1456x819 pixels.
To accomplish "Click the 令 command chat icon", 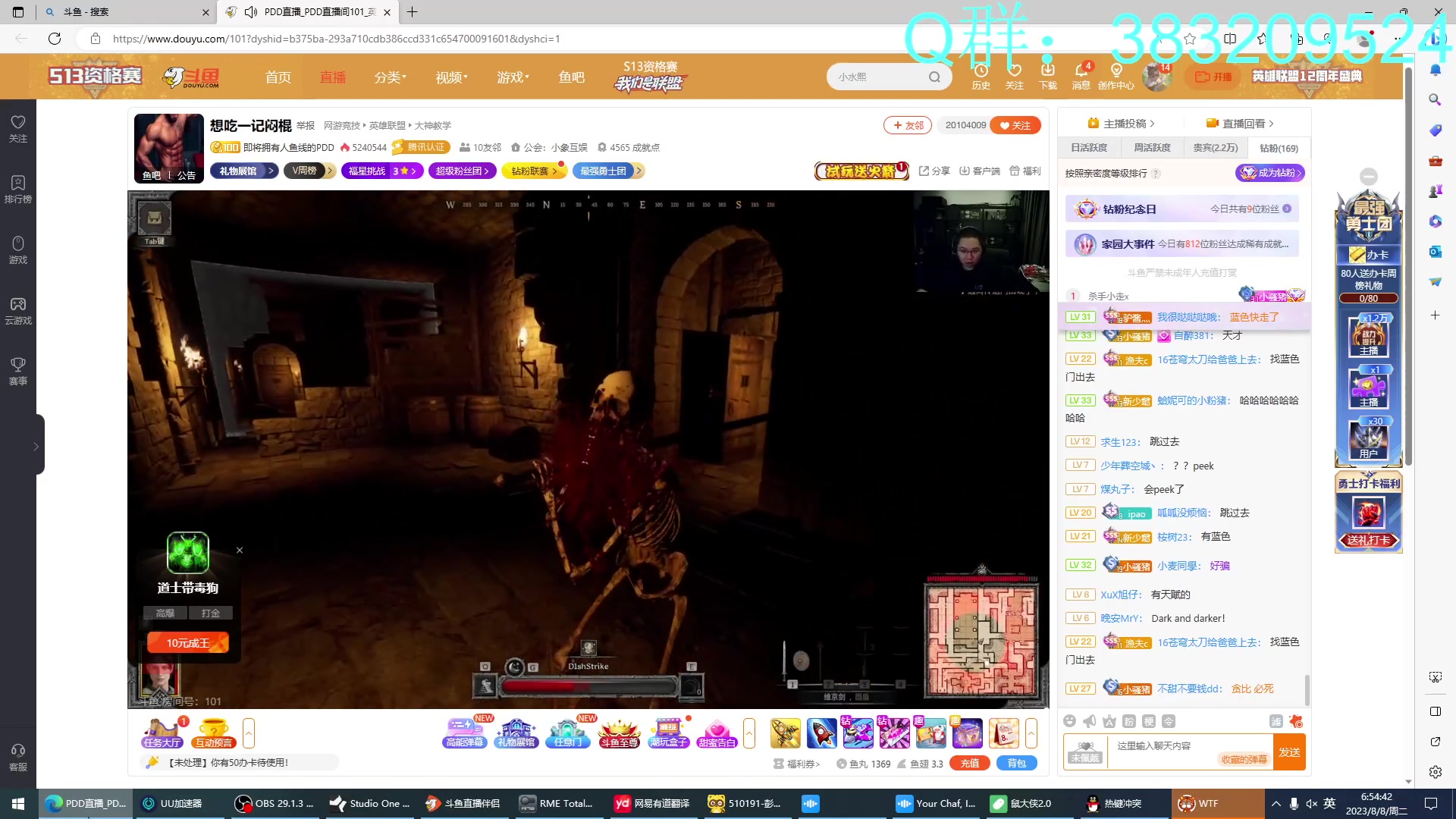I will tap(1169, 720).
